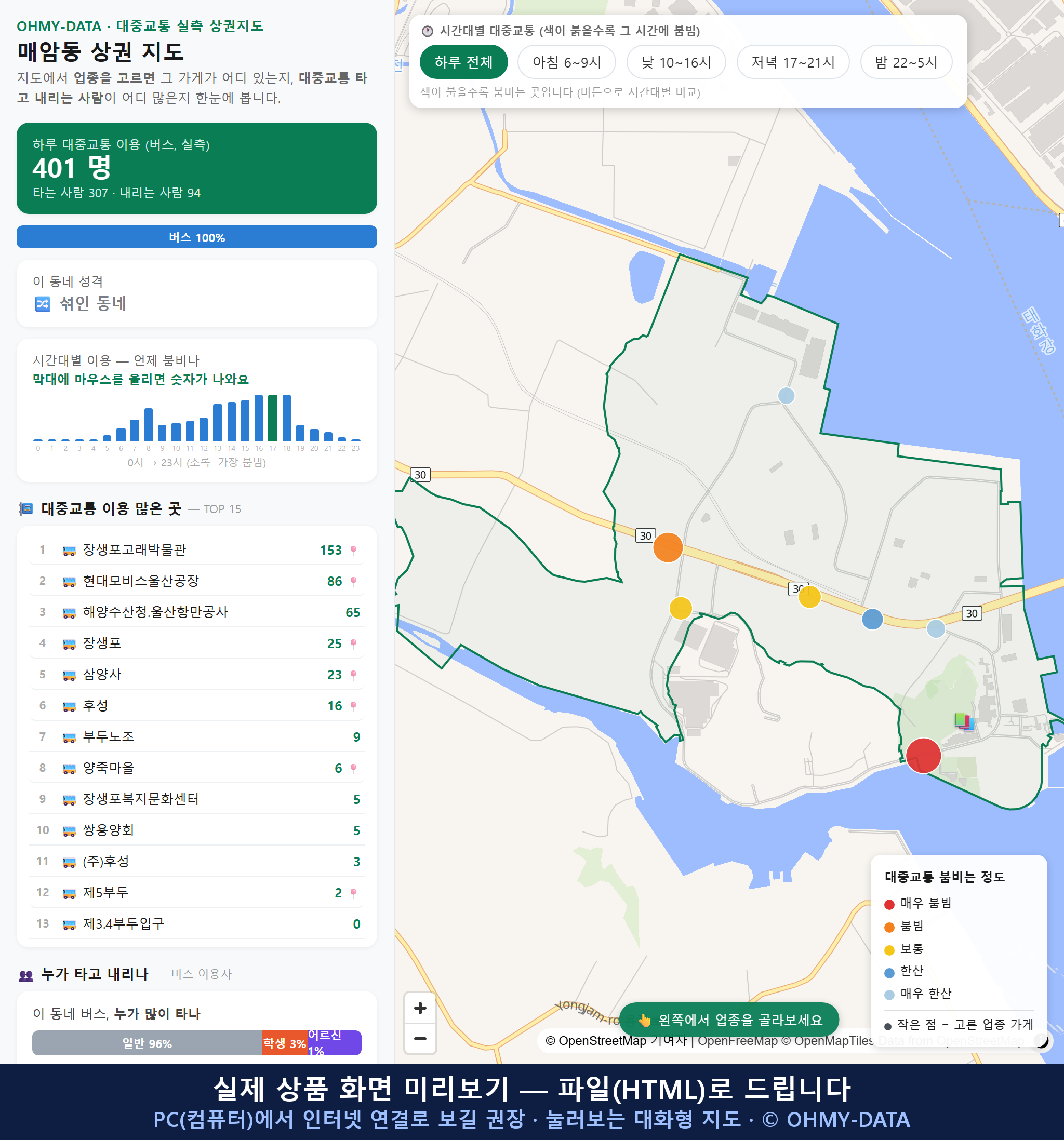Click the 86 count for 현대모비스울산공장

point(335,582)
